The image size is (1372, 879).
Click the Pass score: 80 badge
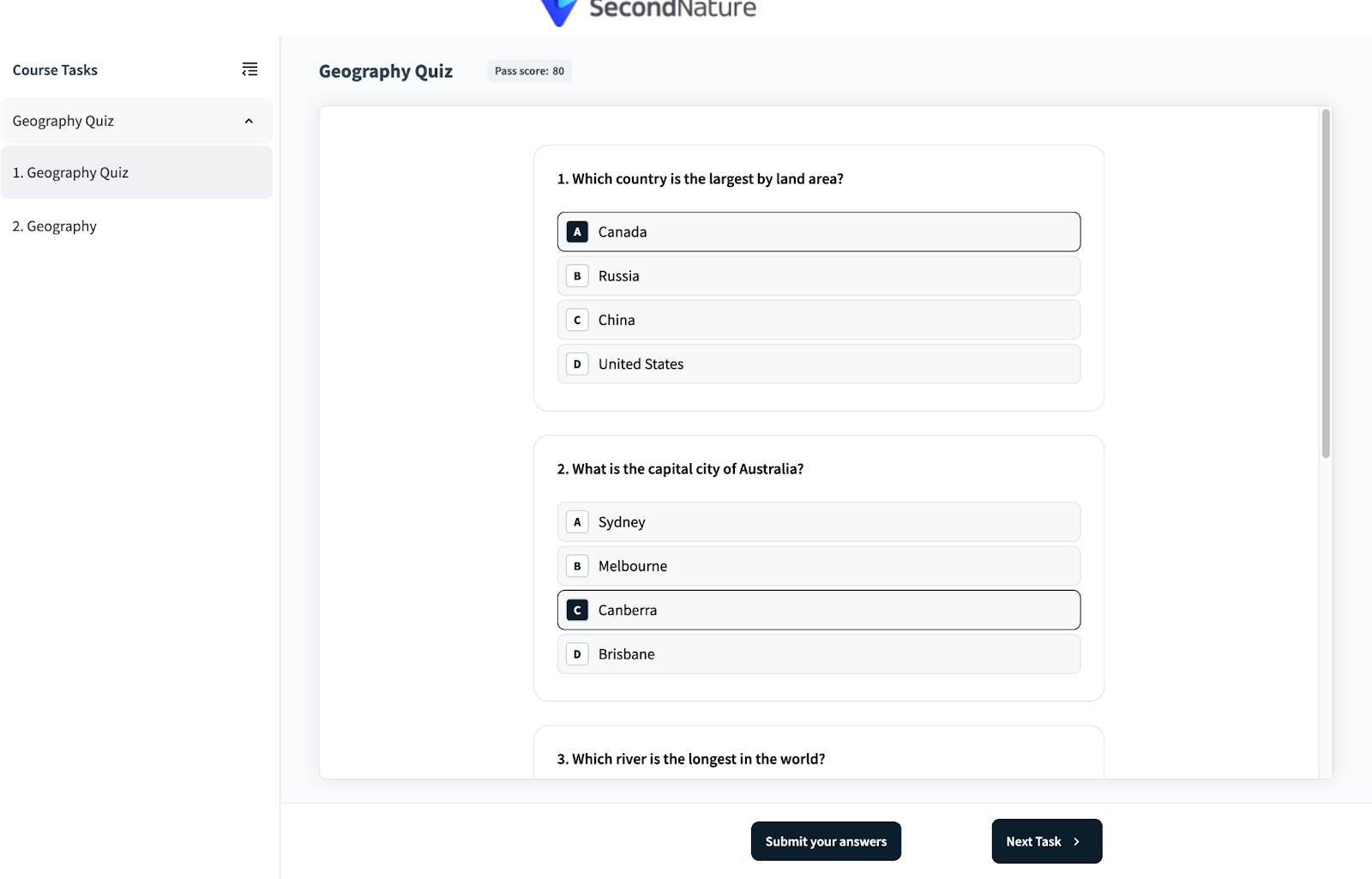[x=529, y=71]
